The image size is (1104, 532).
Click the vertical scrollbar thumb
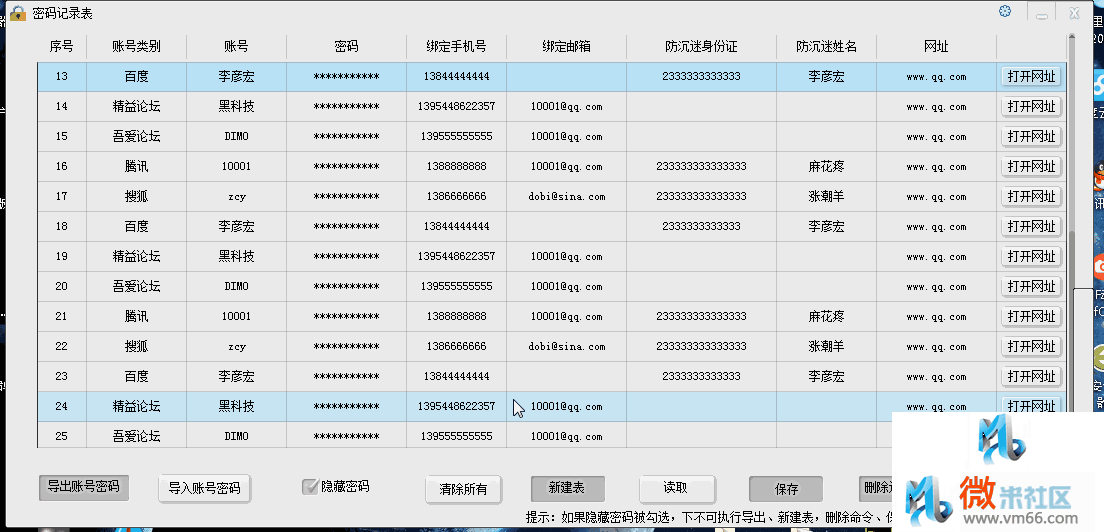1072,320
